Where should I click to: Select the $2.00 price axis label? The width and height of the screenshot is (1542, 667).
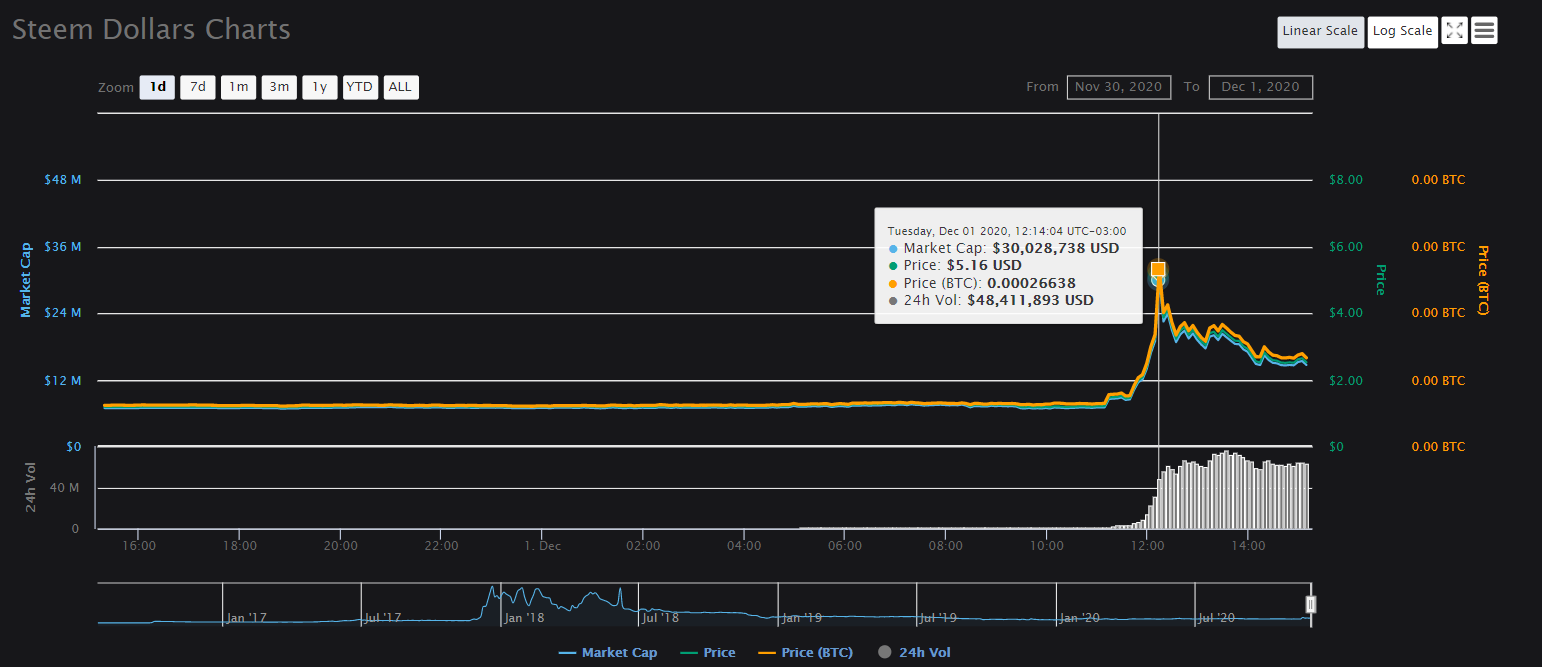click(x=1345, y=381)
